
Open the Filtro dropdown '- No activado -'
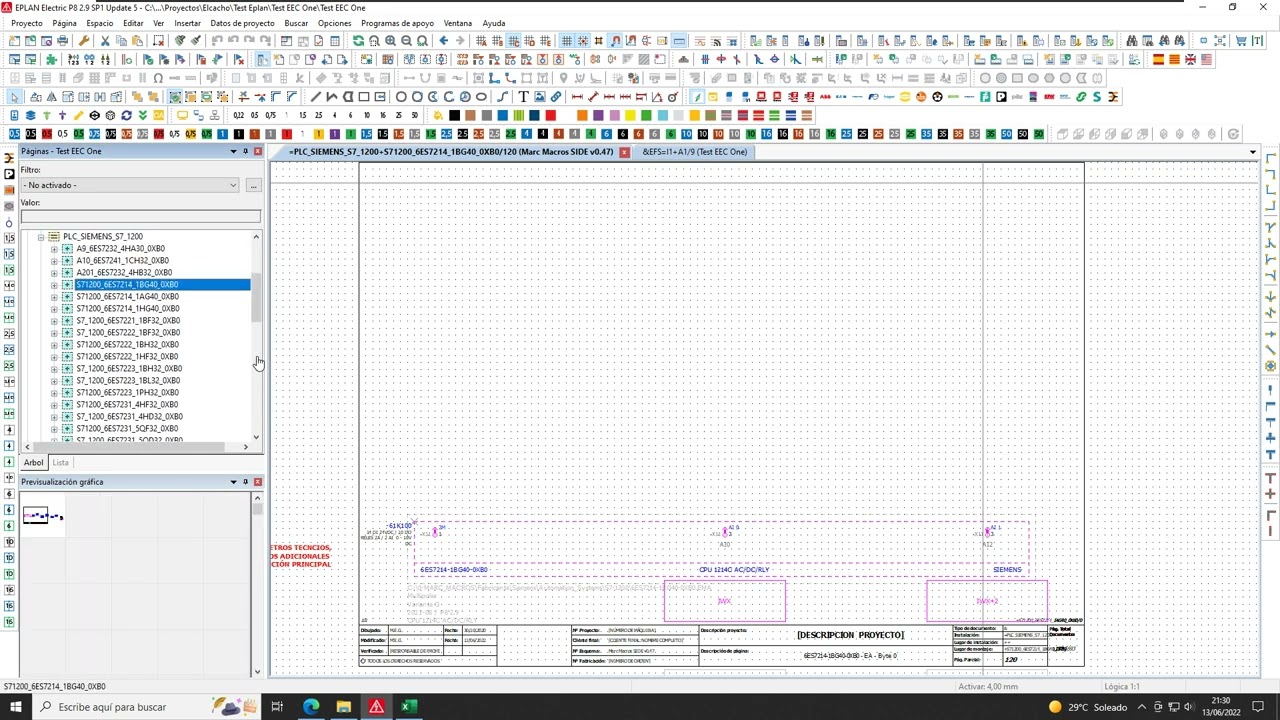(130, 185)
